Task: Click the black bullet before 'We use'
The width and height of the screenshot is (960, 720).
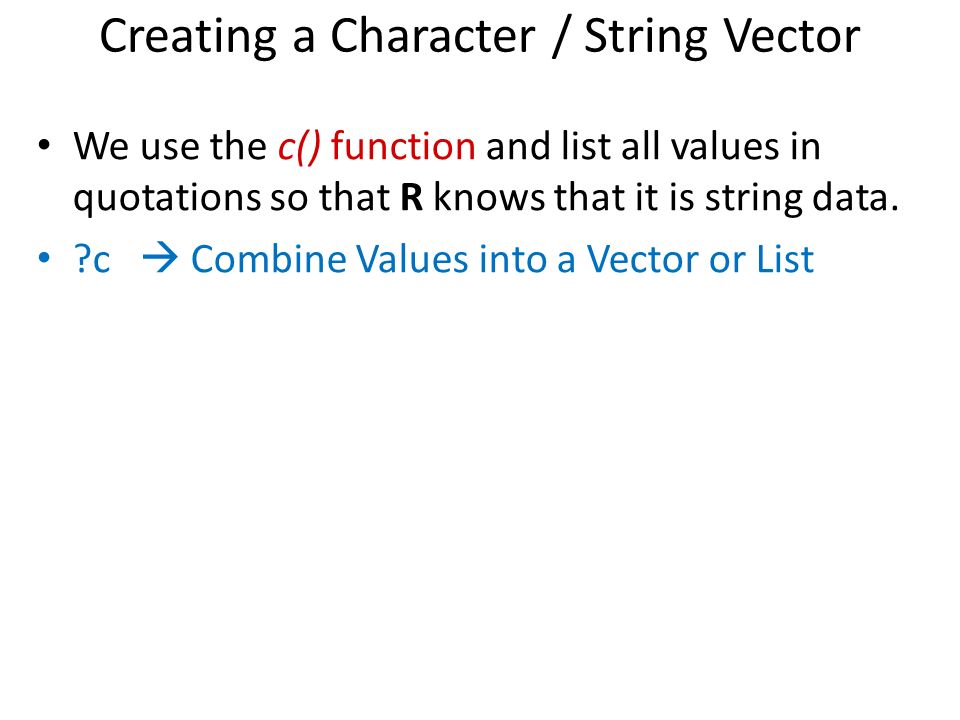Action: [x=43, y=146]
